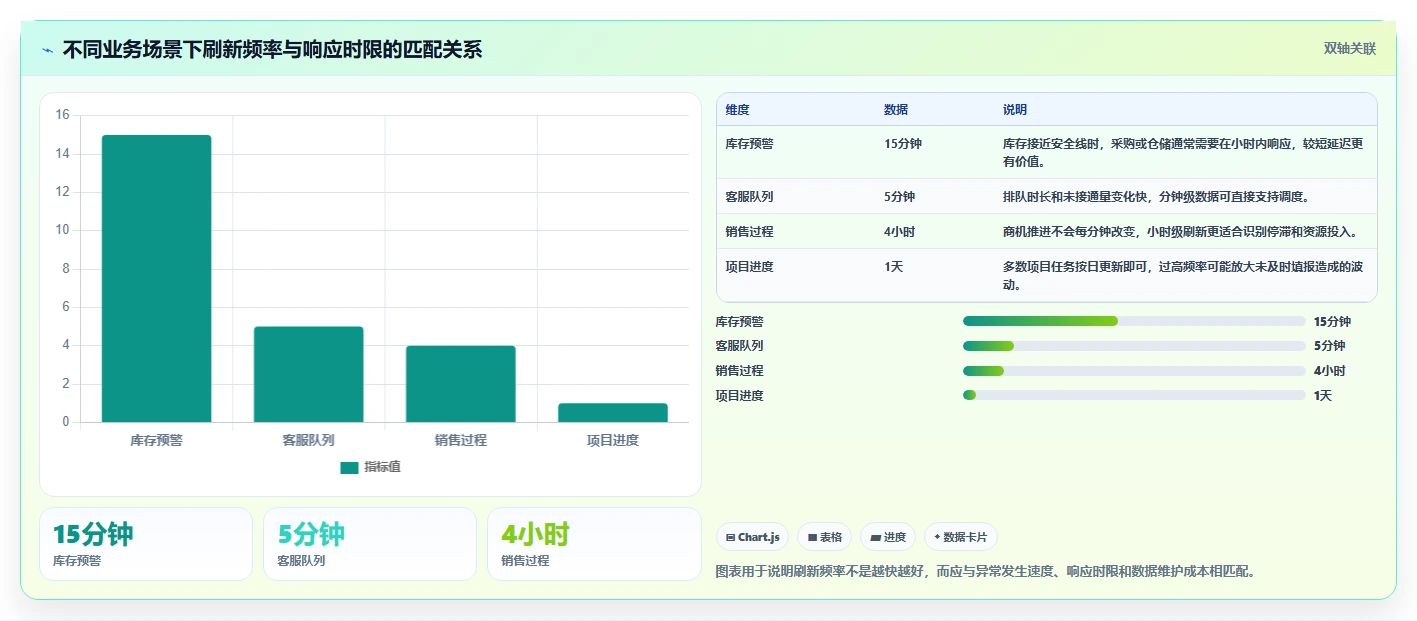The width and height of the screenshot is (1417, 621).
Task: Click the 销售过程 progress bar
Action: (x=1134, y=371)
